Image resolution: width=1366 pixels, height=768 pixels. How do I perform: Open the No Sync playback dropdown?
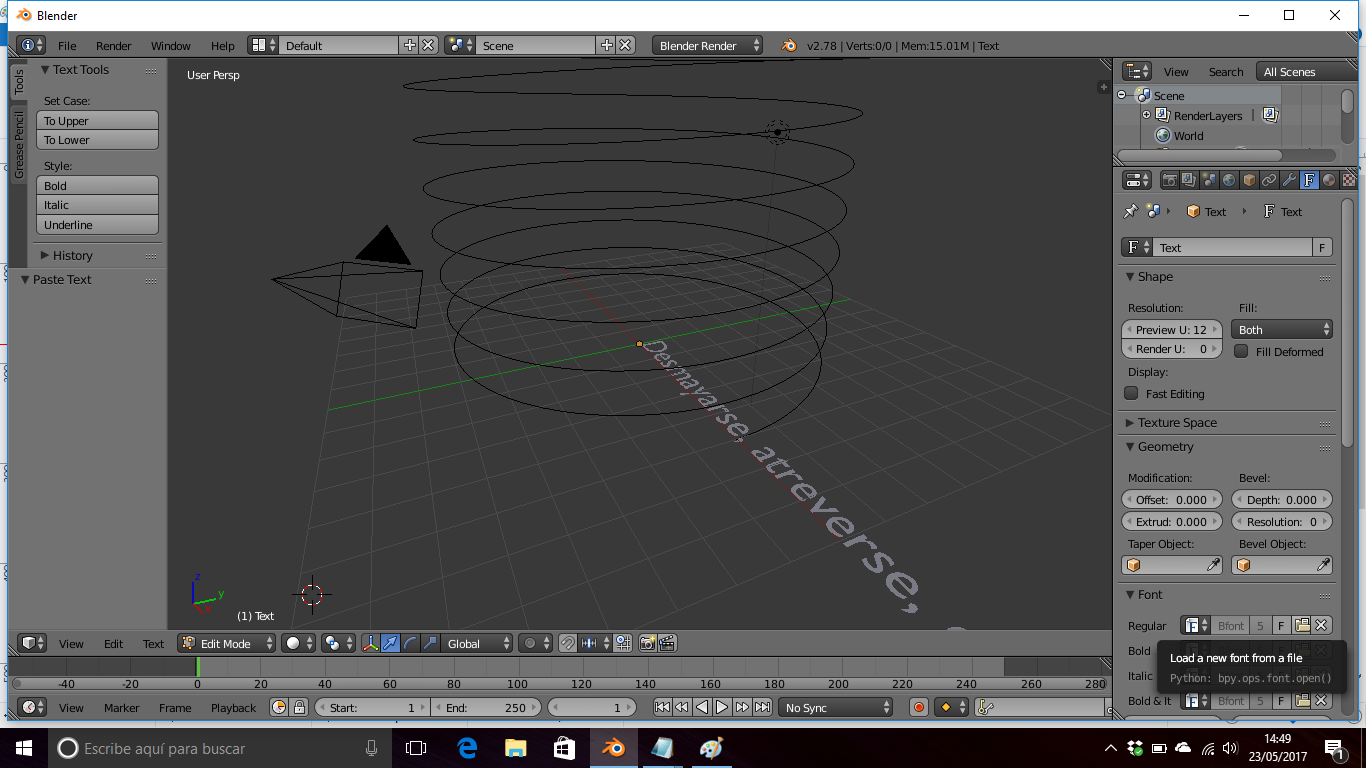(835, 707)
